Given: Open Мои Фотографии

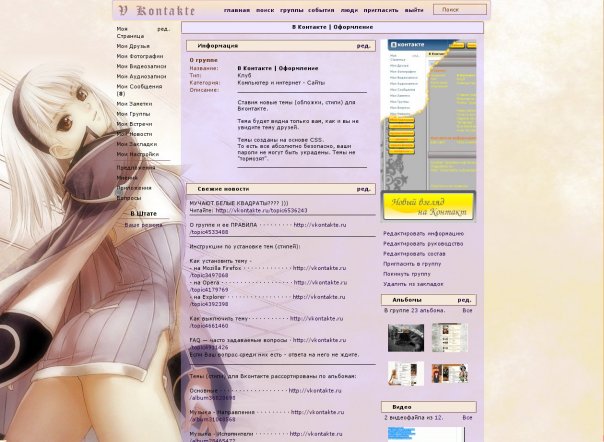Looking at the screenshot, I should tap(139, 56).
